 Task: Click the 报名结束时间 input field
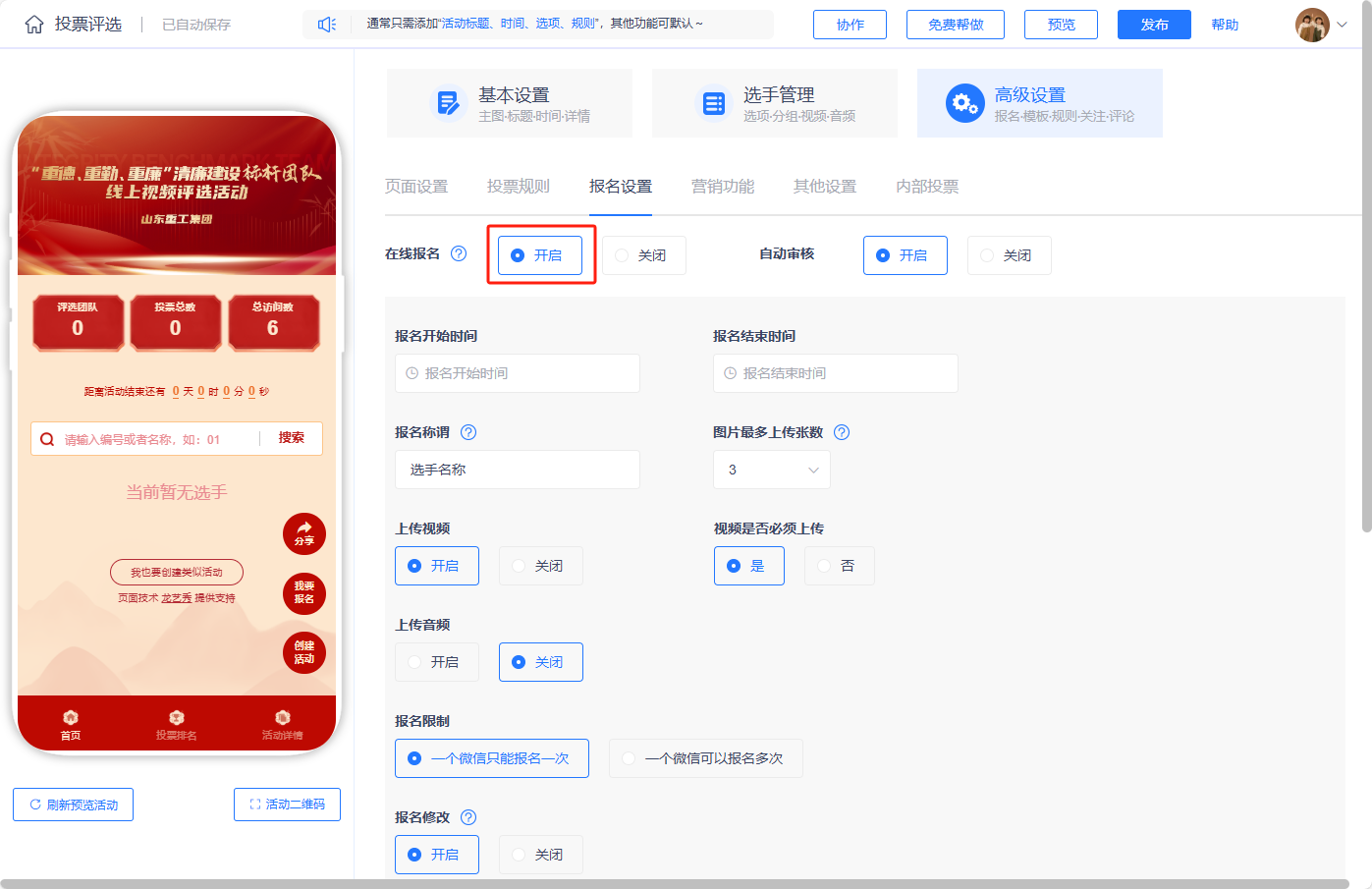point(836,373)
